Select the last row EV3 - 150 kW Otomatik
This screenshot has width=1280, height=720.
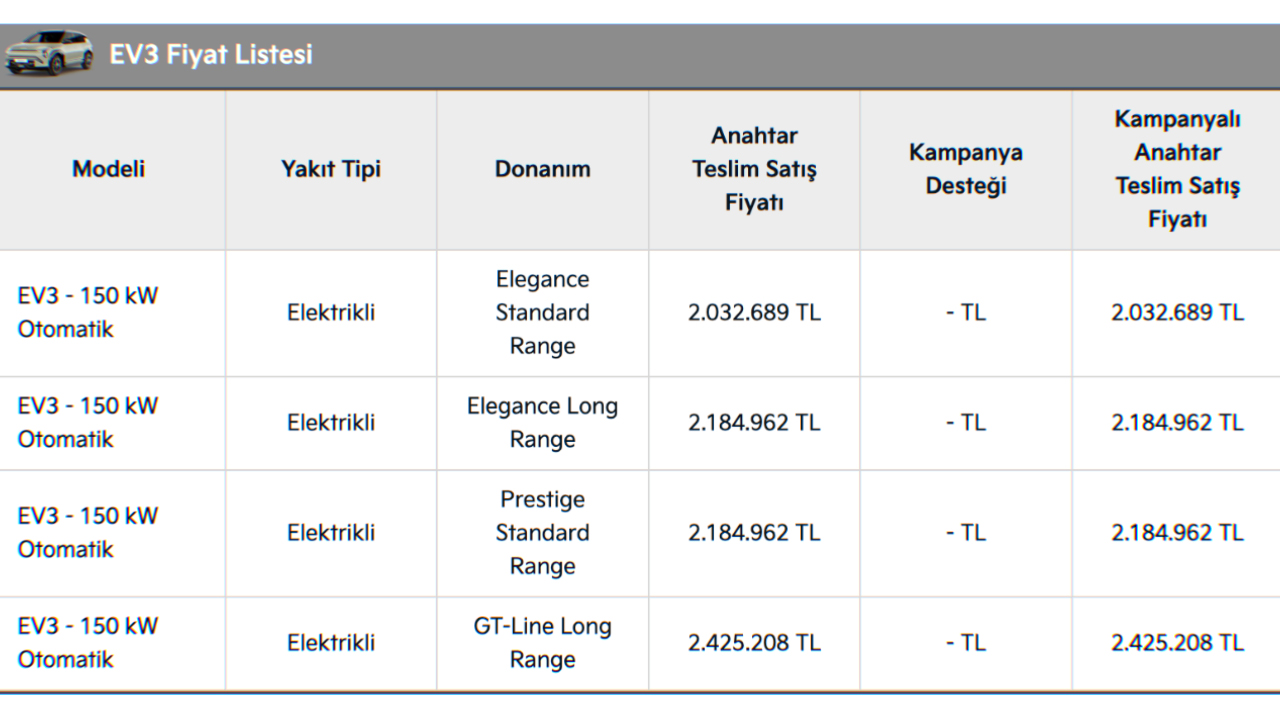click(88, 643)
